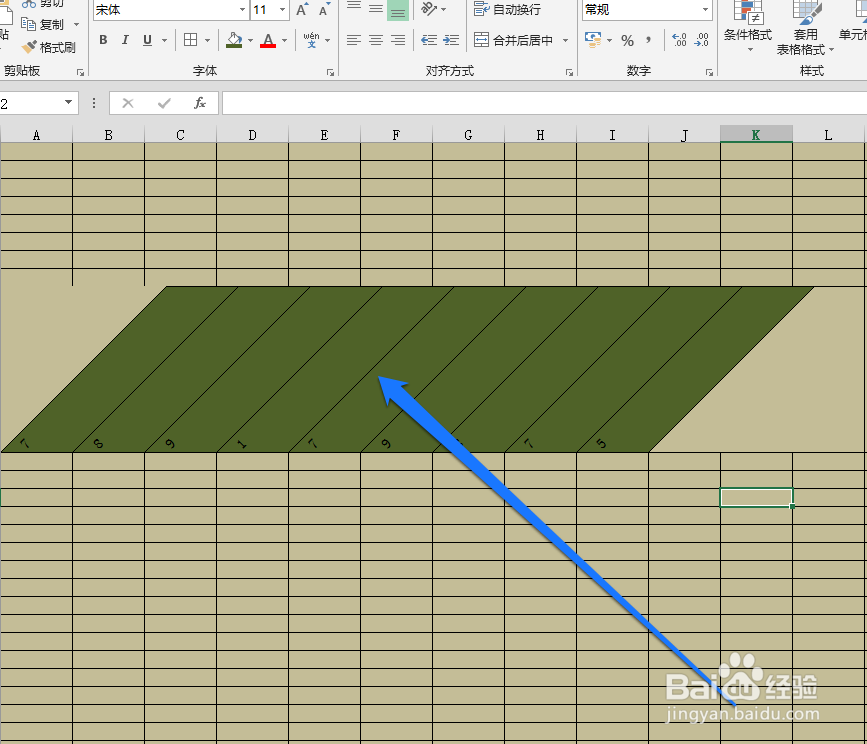
Task: Increase decimal places
Action: coord(679,40)
